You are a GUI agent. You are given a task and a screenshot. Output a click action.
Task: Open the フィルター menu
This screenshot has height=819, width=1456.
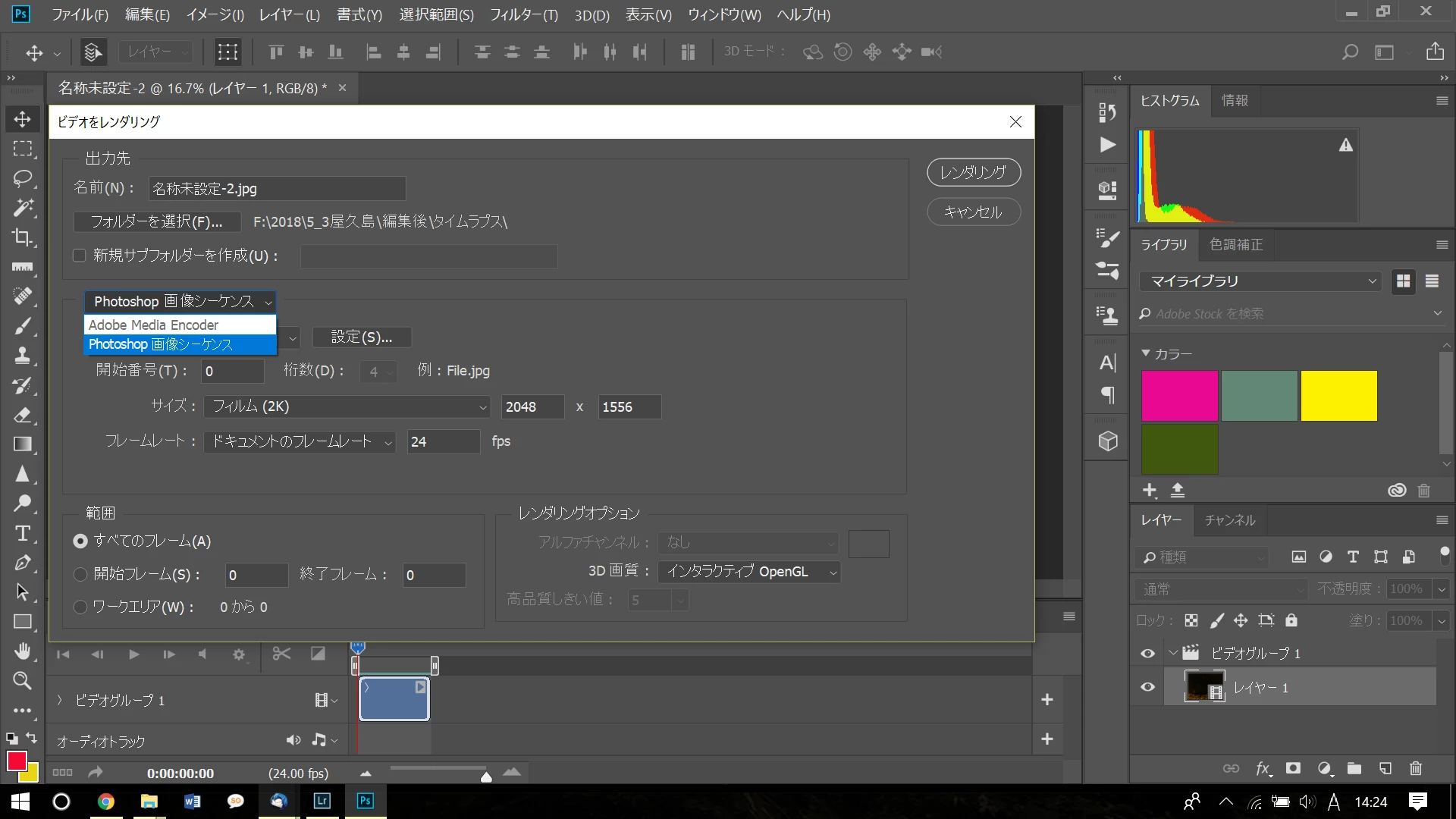point(523,14)
